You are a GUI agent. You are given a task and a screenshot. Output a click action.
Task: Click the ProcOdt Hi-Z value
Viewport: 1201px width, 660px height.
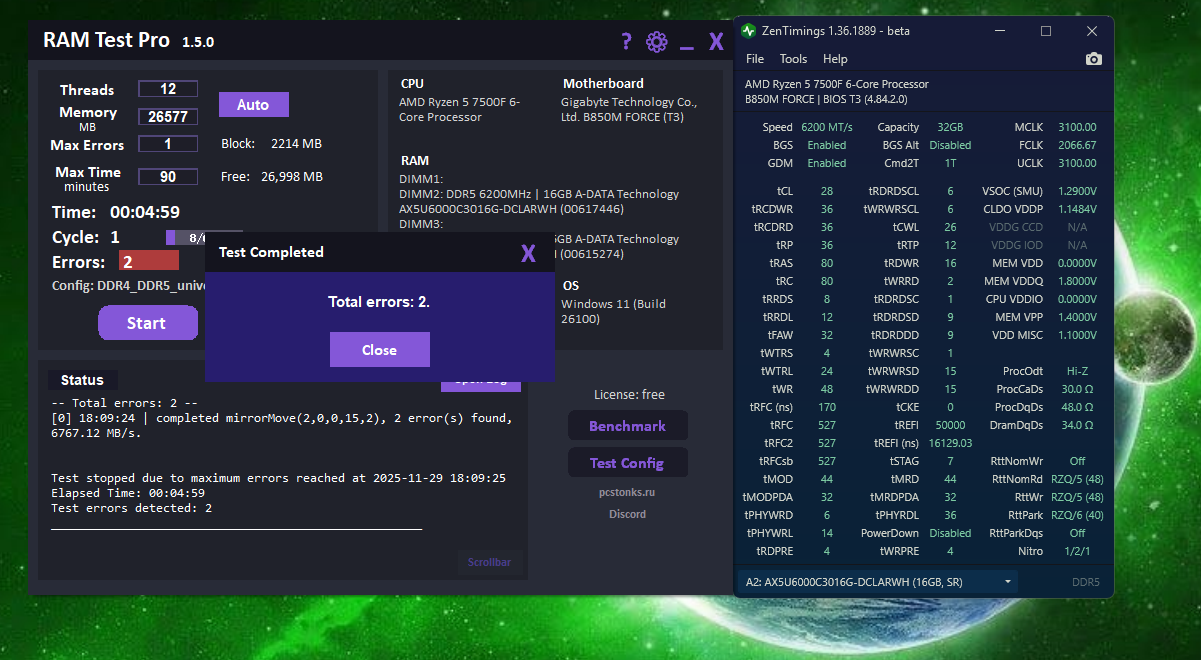[1077, 371]
